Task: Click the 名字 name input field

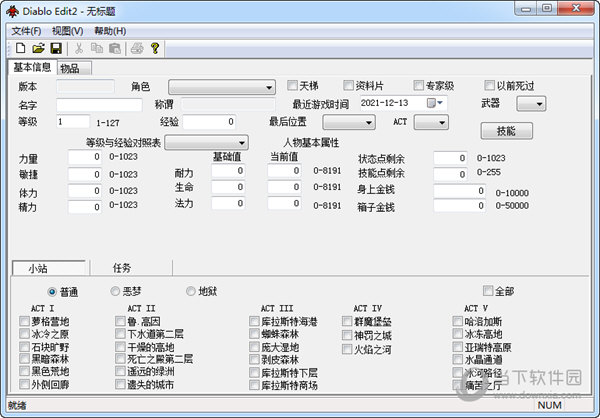Action: [85, 105]
